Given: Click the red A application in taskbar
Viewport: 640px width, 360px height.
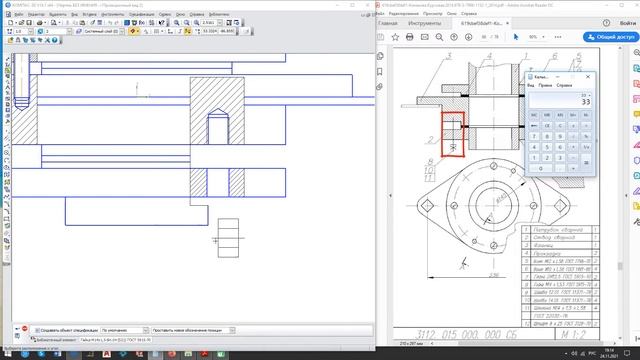Looking at the screenshot, I should point(107,354).
